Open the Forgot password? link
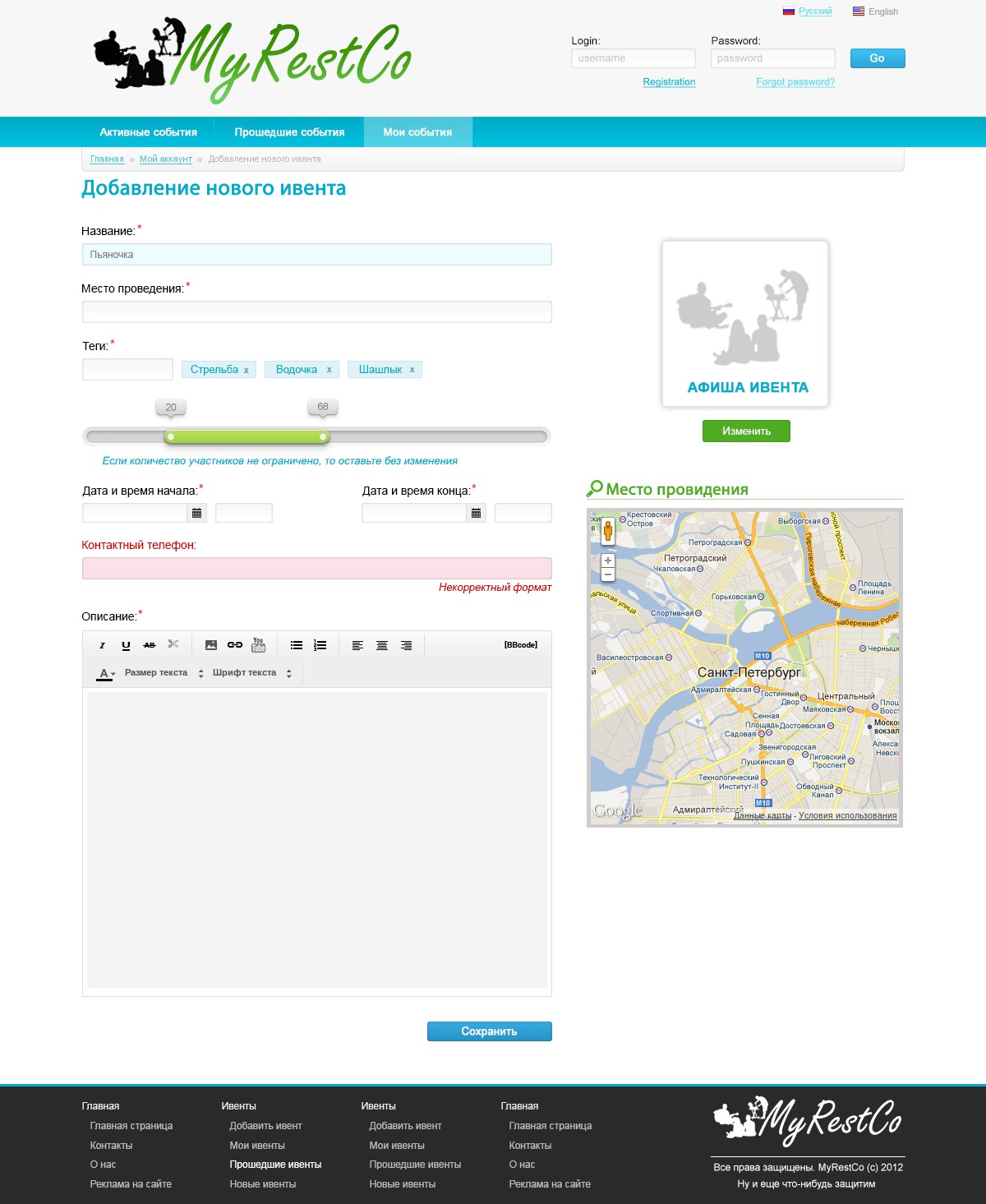The width and height of the screenshot is (986, 1204). point(795,82)
